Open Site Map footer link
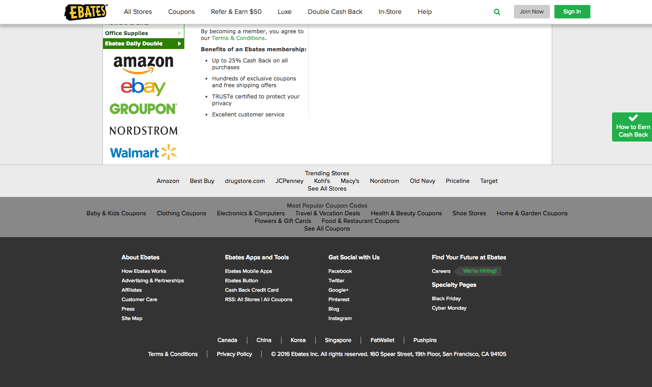Viewport: 652px width, 387px height. pyautogui.click(x=132, y=318)
